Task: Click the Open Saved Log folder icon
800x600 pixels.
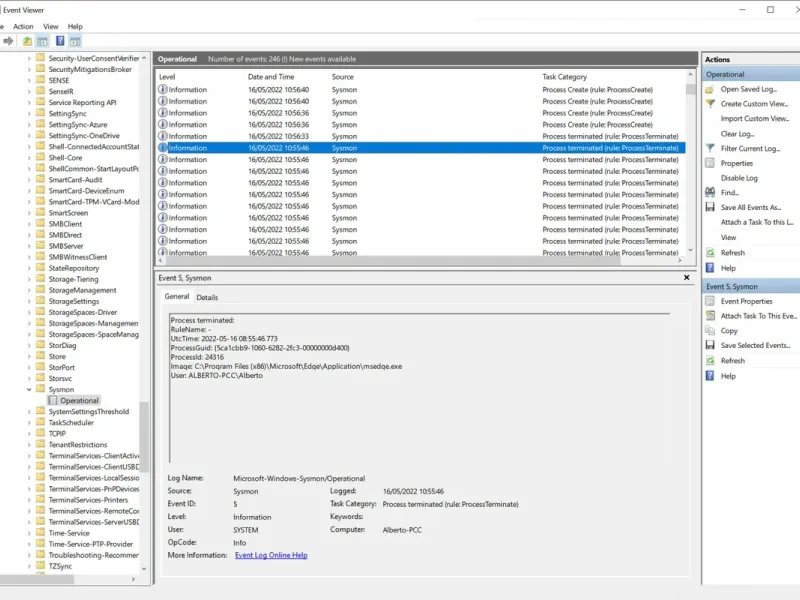Action: pos(710,89)
